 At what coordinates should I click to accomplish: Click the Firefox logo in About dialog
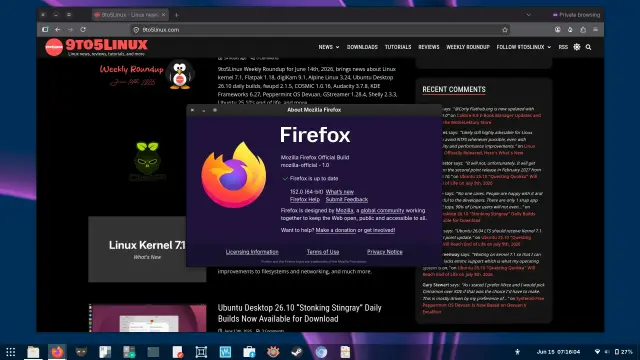(x=233, y=175)
